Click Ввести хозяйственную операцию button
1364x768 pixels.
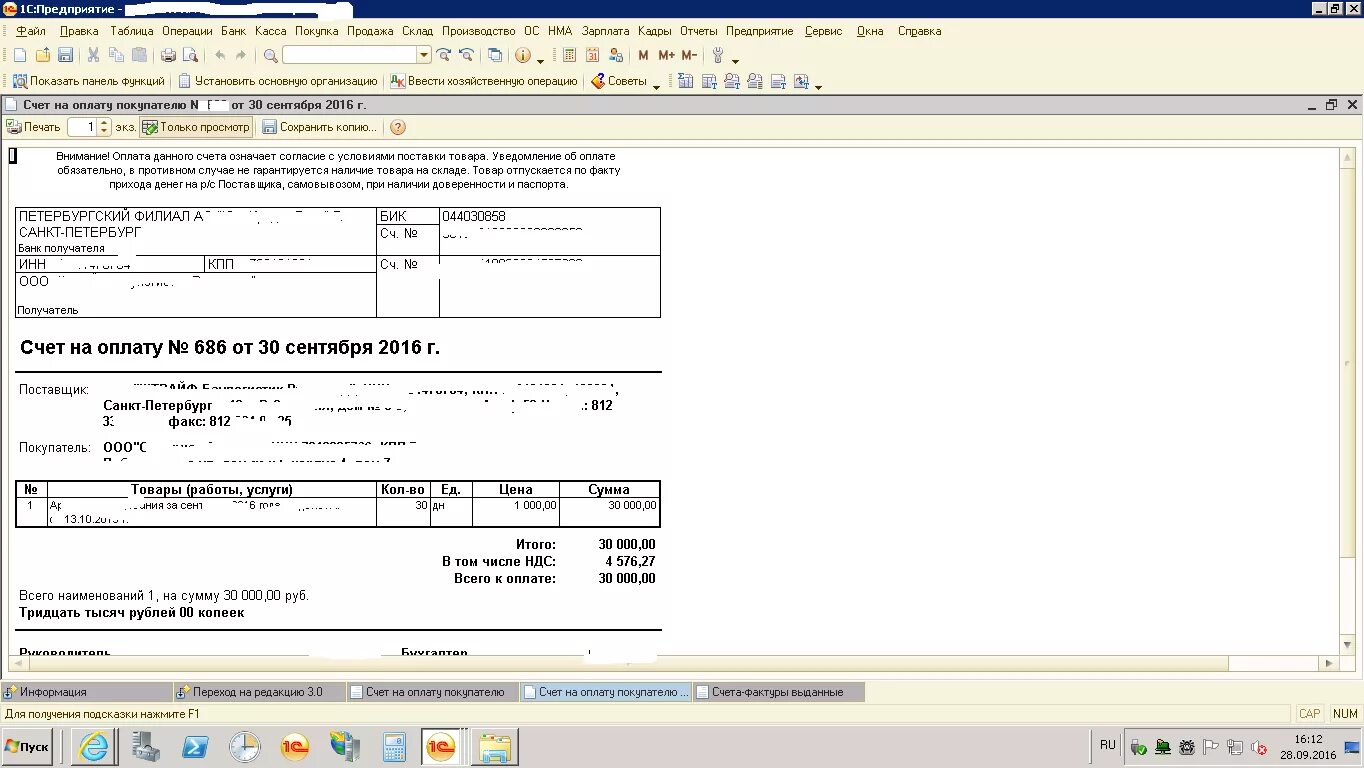[484, 81]
